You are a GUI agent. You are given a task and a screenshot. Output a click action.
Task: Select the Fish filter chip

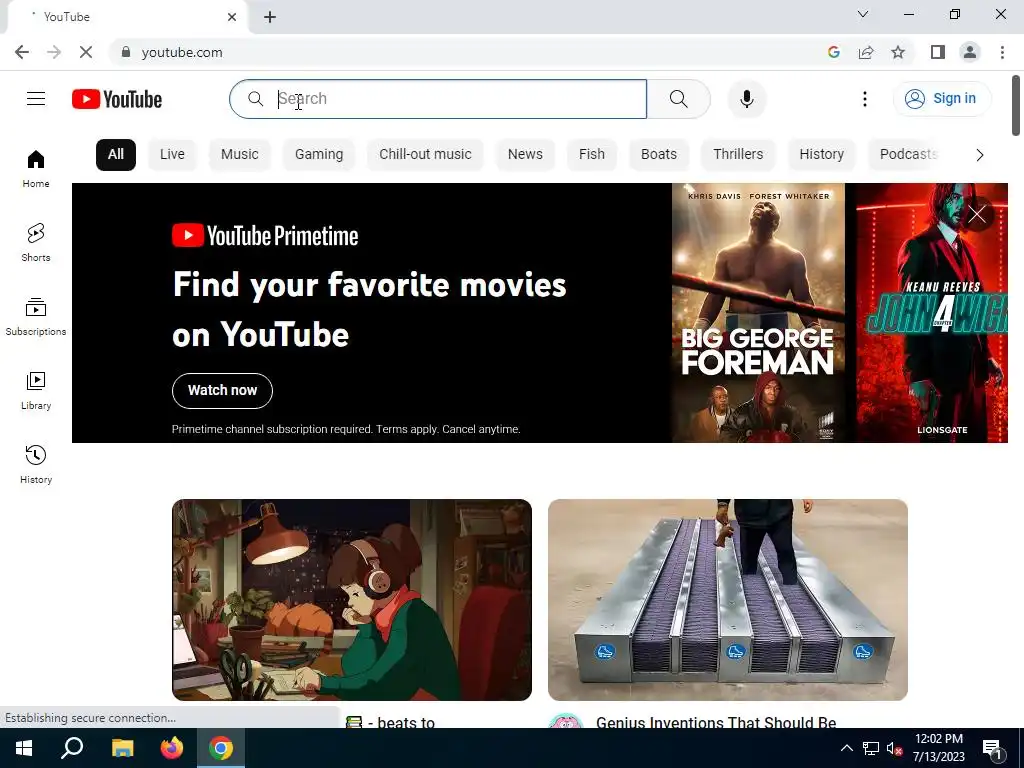point(592,155)
